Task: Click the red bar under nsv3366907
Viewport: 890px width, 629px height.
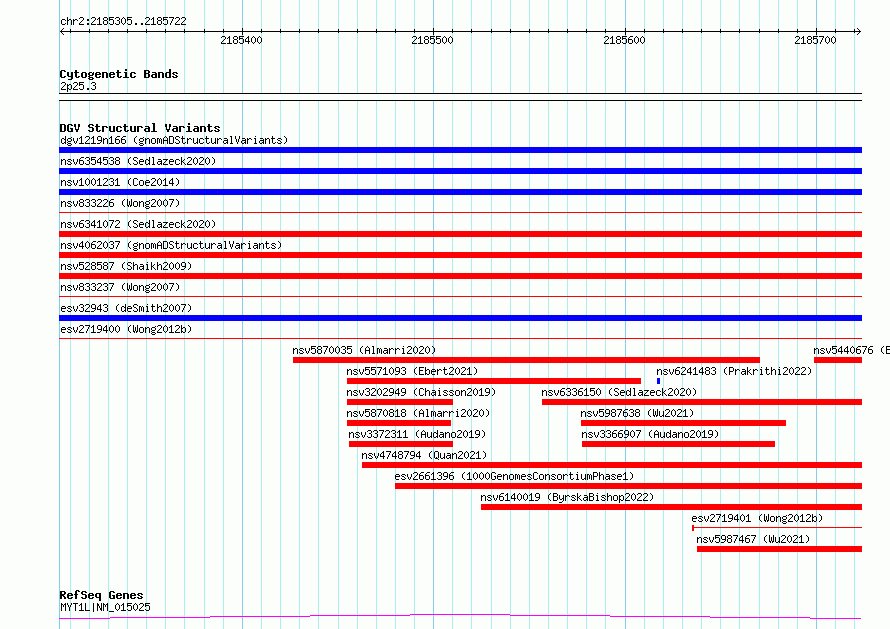Action: point(678,444)
